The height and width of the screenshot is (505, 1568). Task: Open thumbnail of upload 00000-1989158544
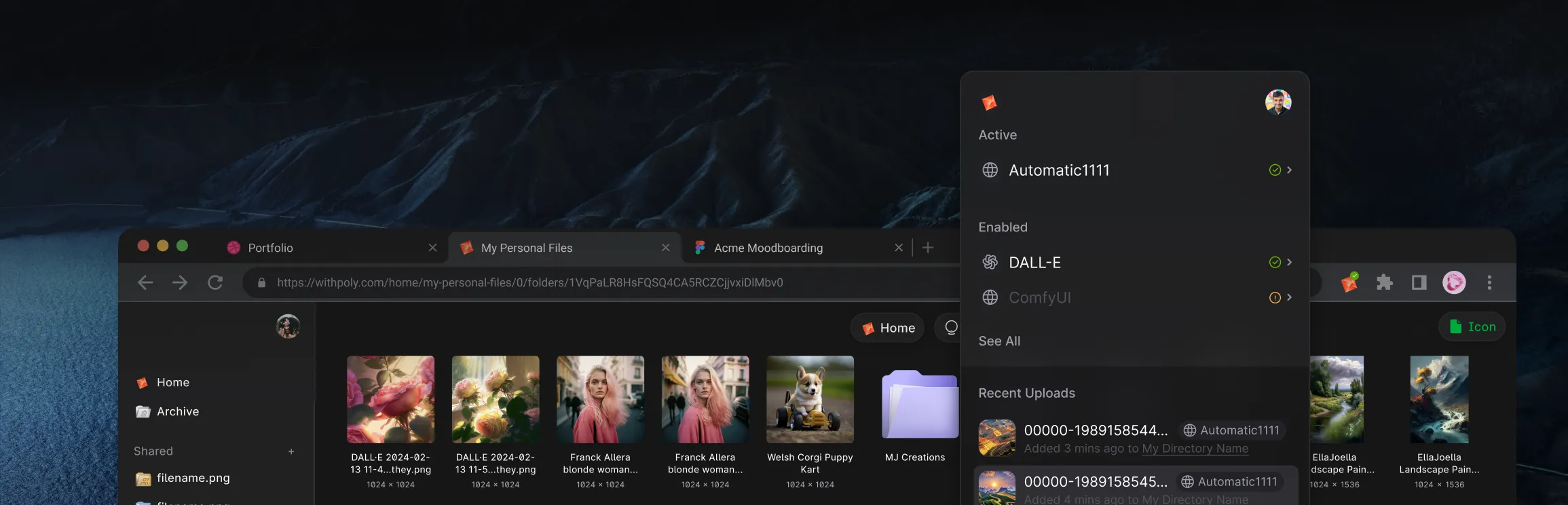click(x=997, y=438)
